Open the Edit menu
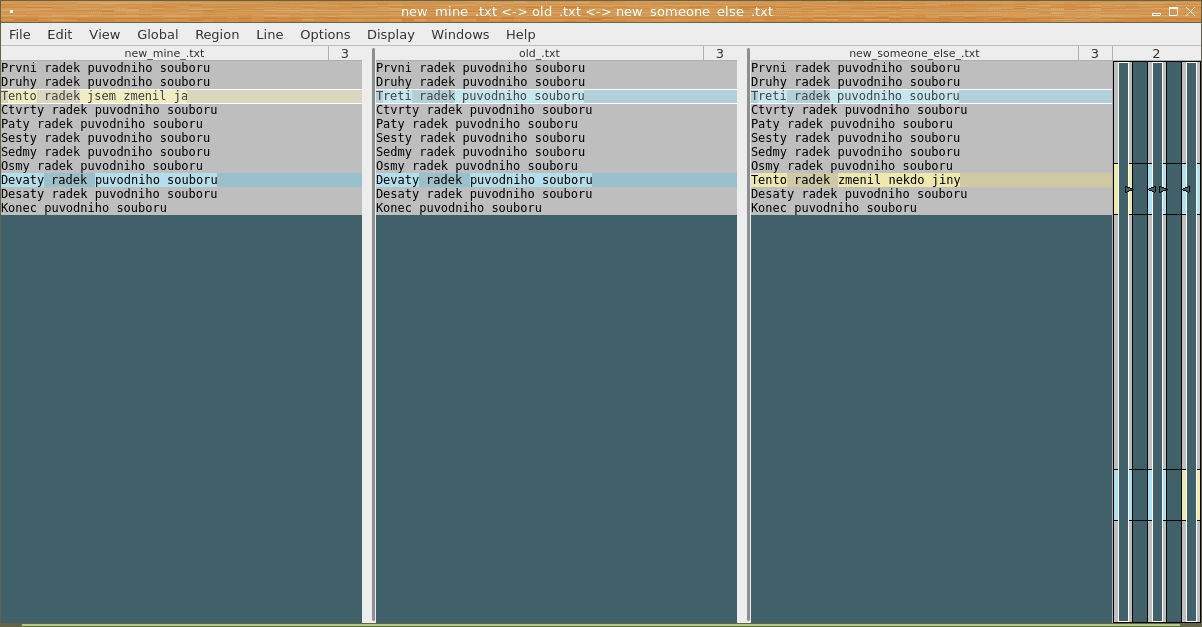Viewport: 1202px width, 627px height. pos(60,34)
